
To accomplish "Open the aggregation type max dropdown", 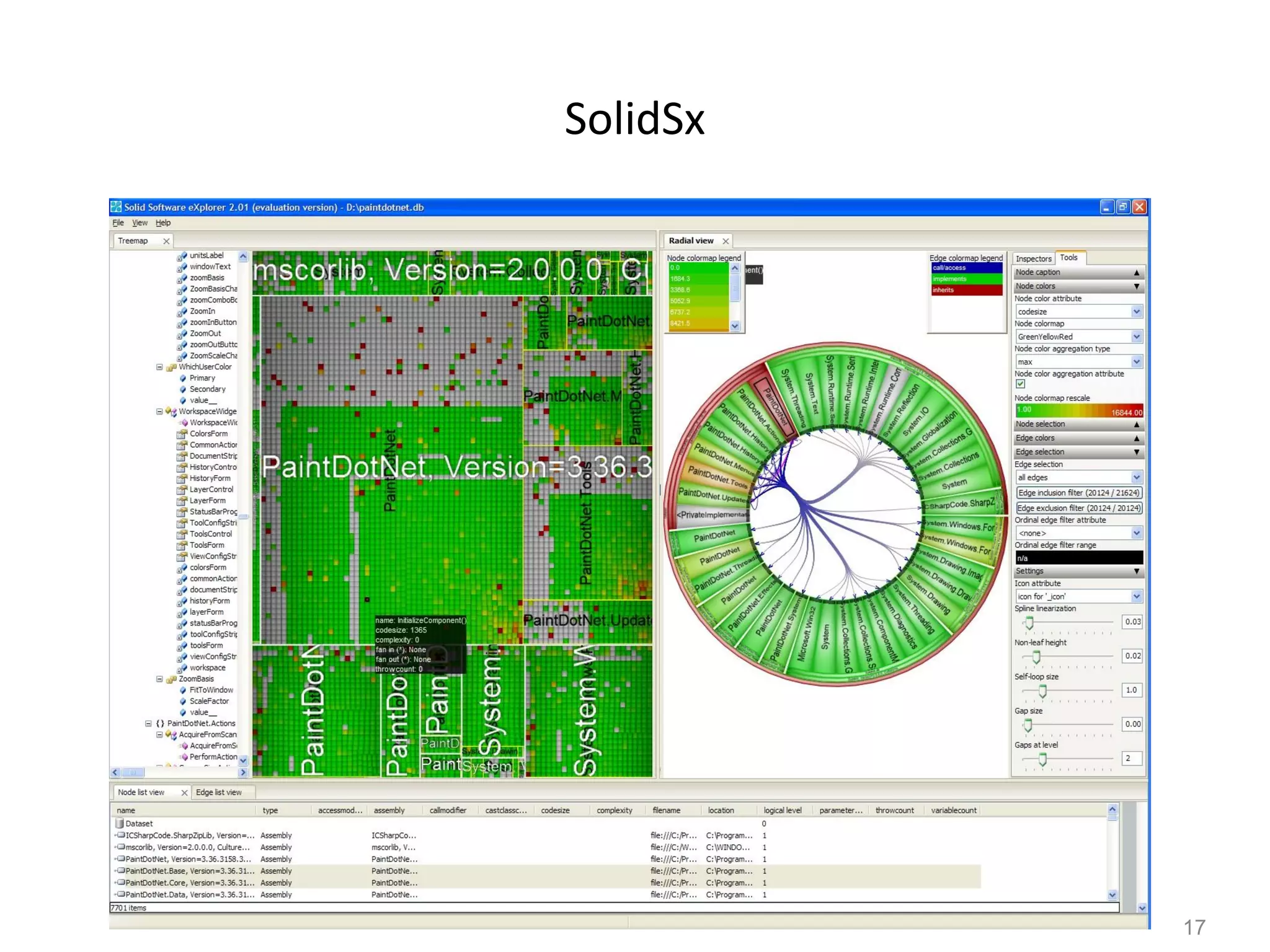I will point(1137,362).
